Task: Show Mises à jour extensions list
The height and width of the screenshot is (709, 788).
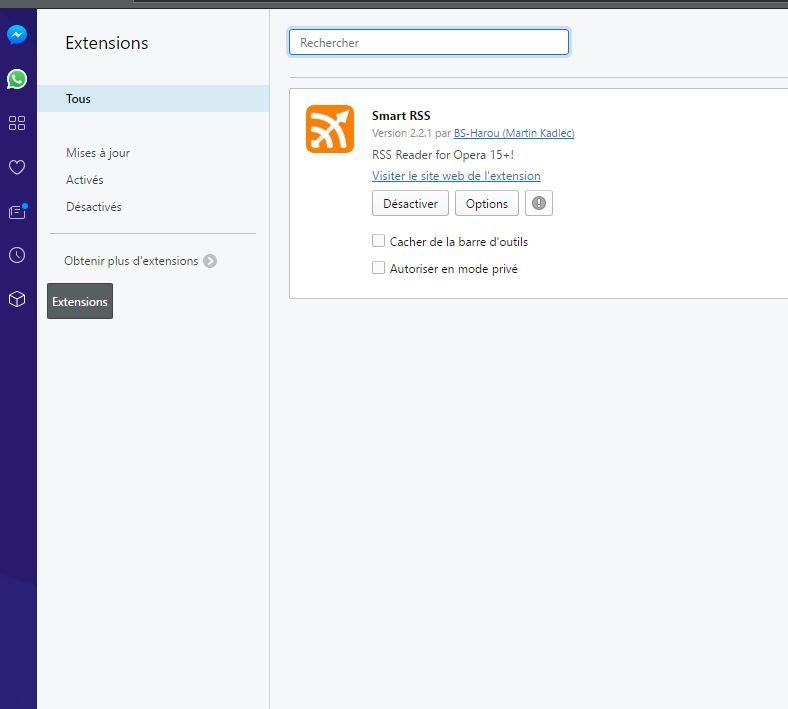Action: [x=98, y=153]
